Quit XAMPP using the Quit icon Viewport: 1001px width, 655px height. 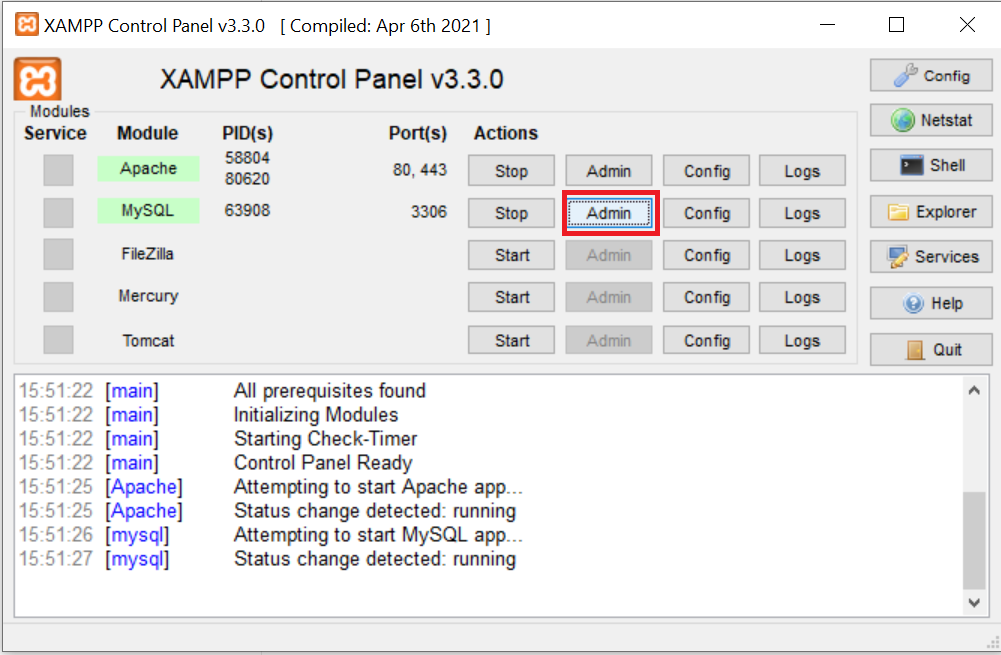tap(930, 348)
